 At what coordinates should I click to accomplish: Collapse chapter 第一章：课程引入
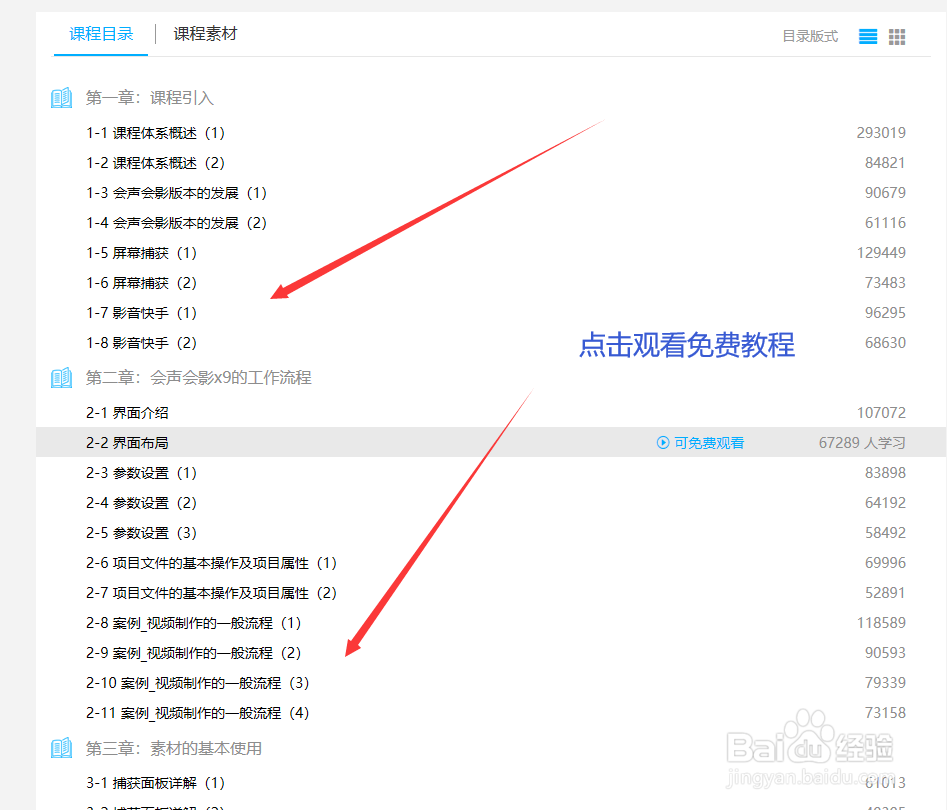pyautogui.click(x=150, y=98)
